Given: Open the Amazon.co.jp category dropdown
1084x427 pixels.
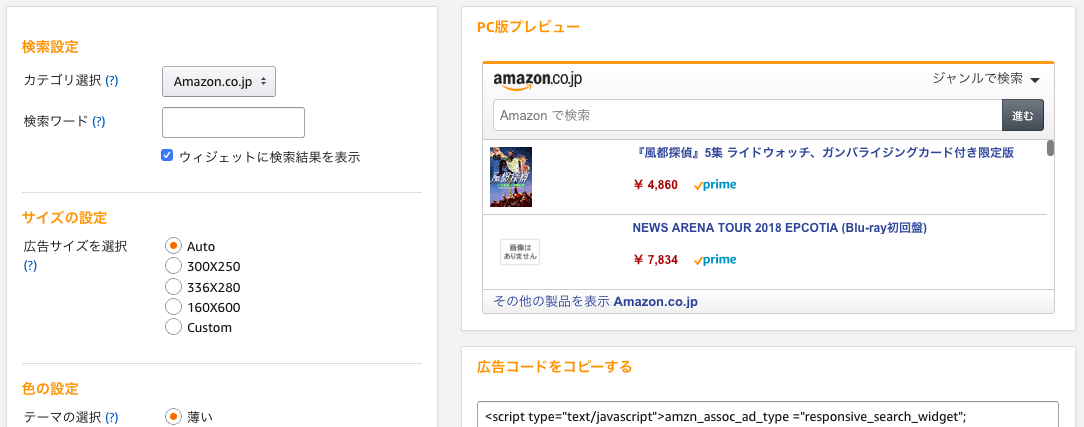Looking at the screenshot, I should pyautogui.click(x=218, y=82).
